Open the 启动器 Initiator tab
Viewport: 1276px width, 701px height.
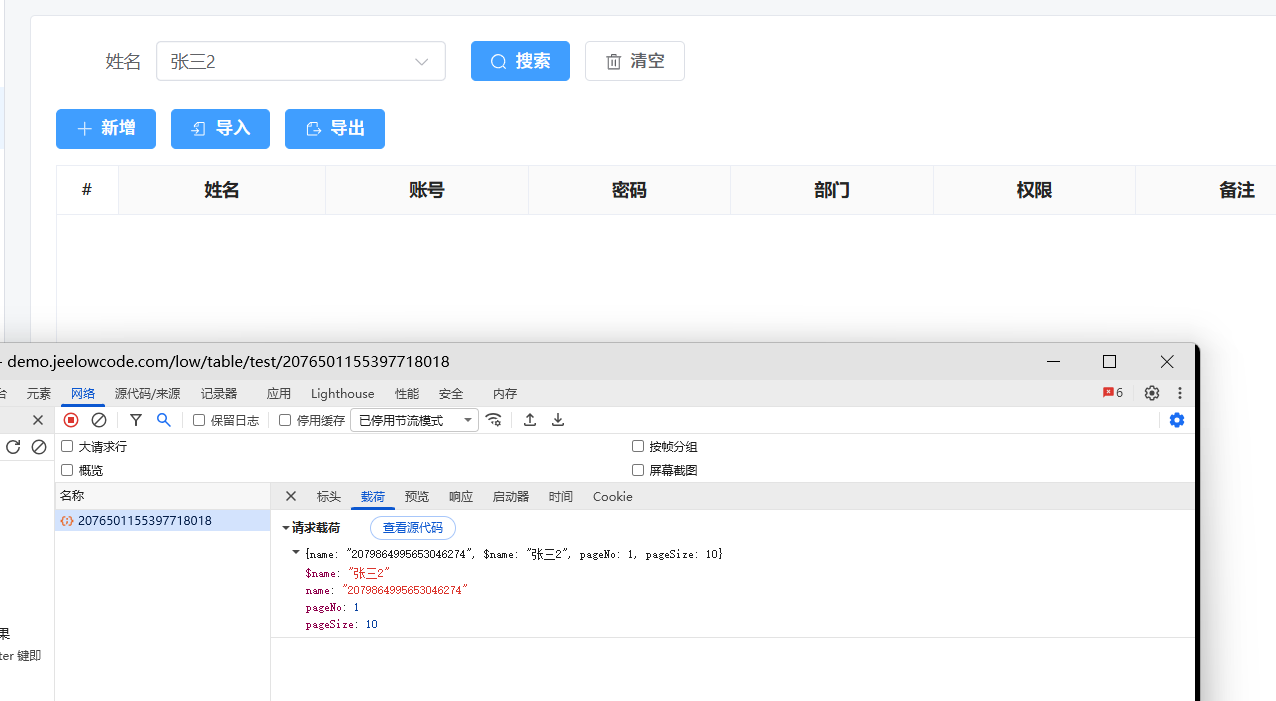tap(511, 496)
